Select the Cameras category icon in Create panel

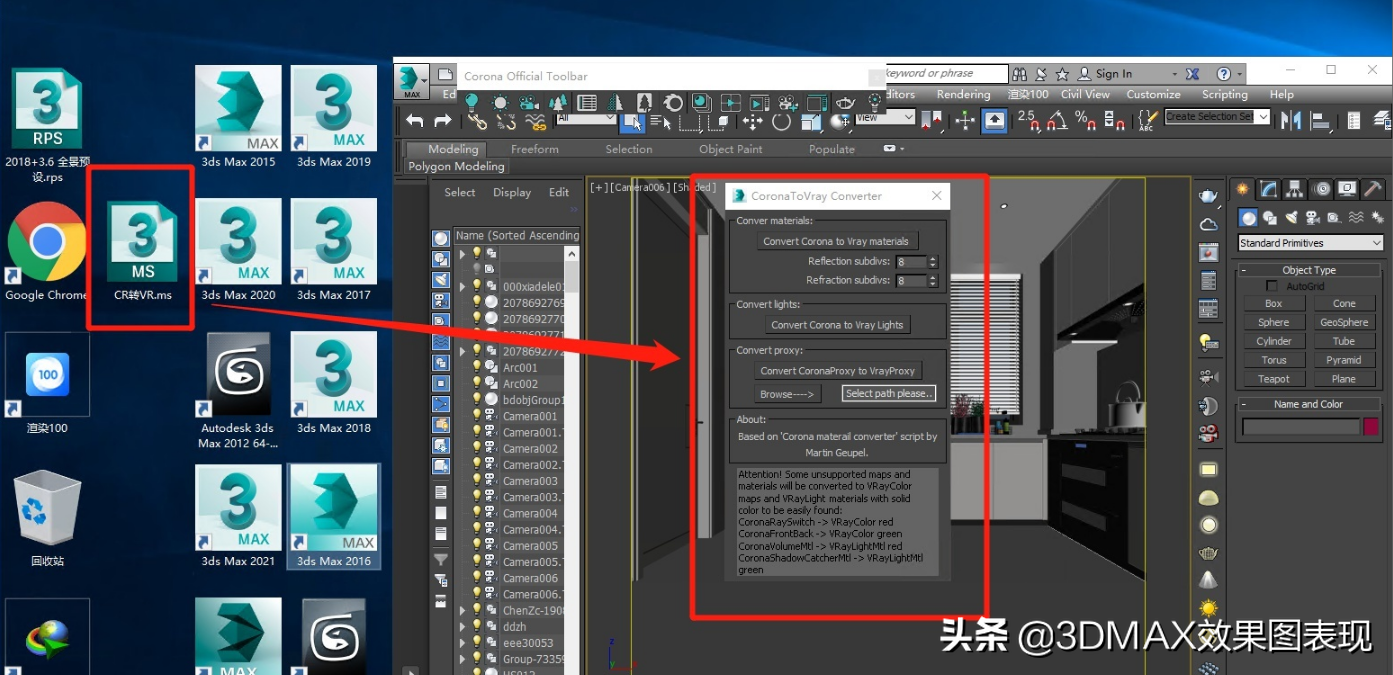[x=1314, y=217]
